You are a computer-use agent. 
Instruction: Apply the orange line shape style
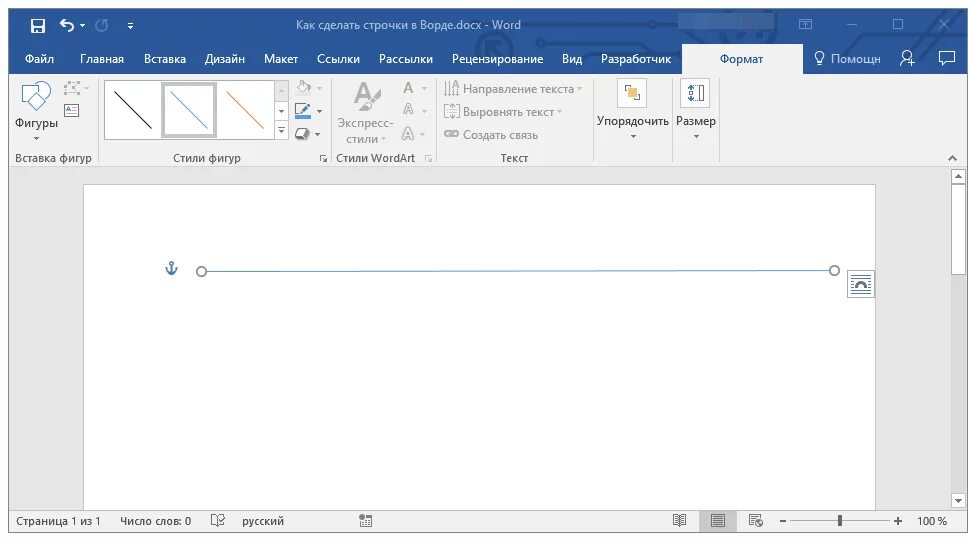click(245, 110)
